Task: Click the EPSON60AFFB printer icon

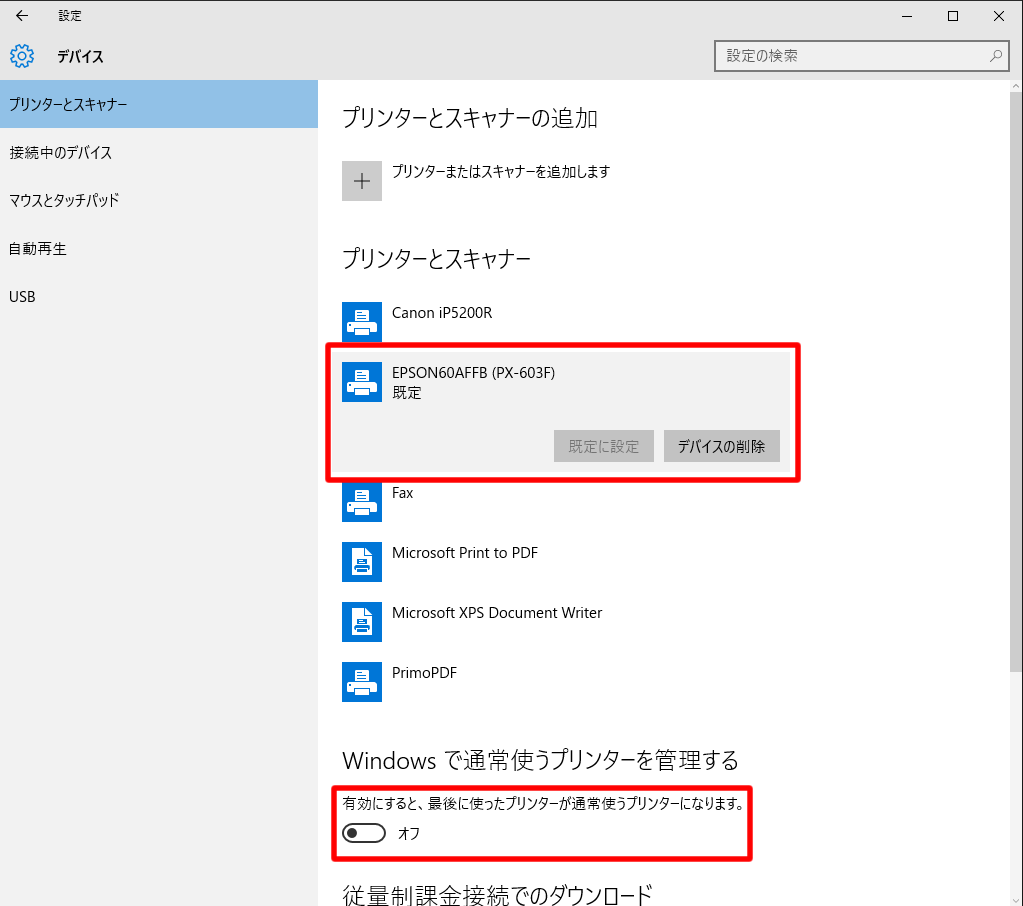Action: coord(361,382)
